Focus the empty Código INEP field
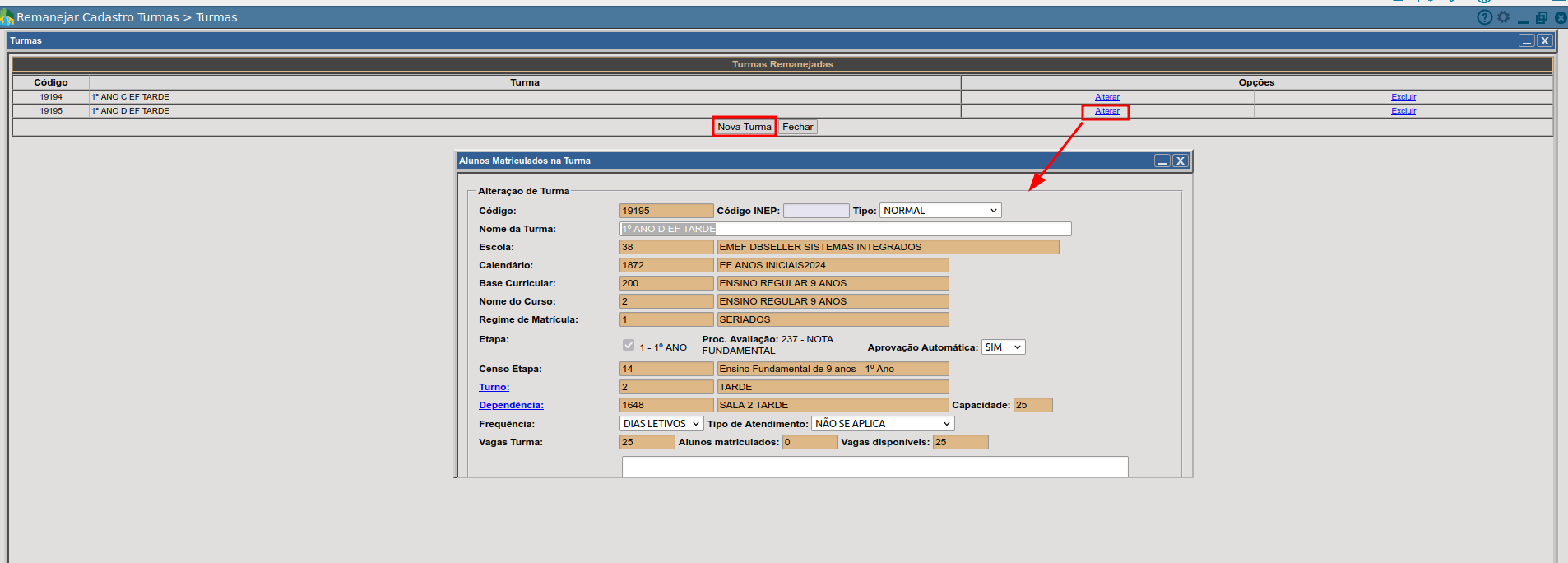 (x=816, y=211)
